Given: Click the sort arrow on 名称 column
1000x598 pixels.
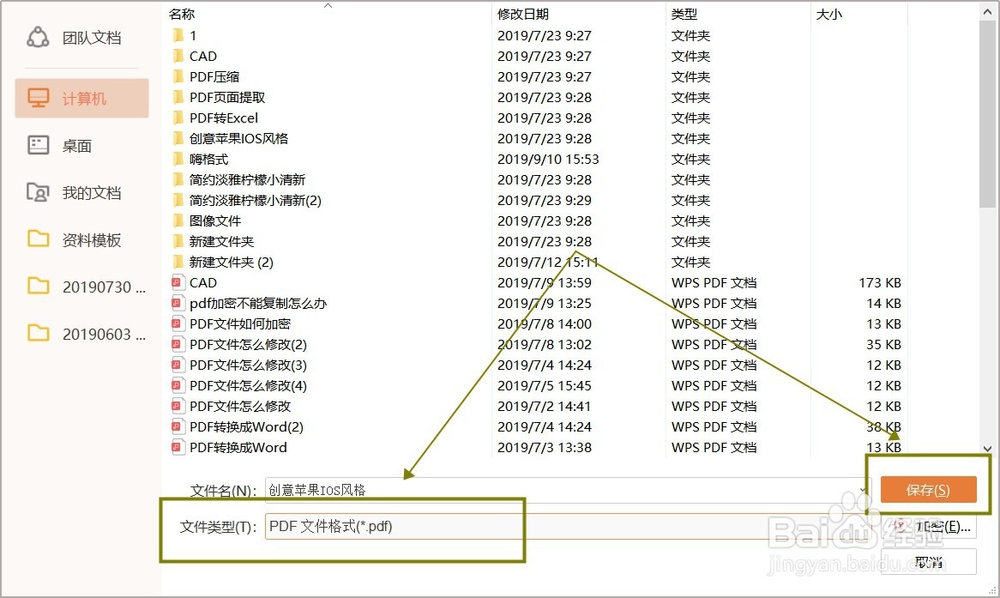Looking at the screenshot, I should coord(327,8).
